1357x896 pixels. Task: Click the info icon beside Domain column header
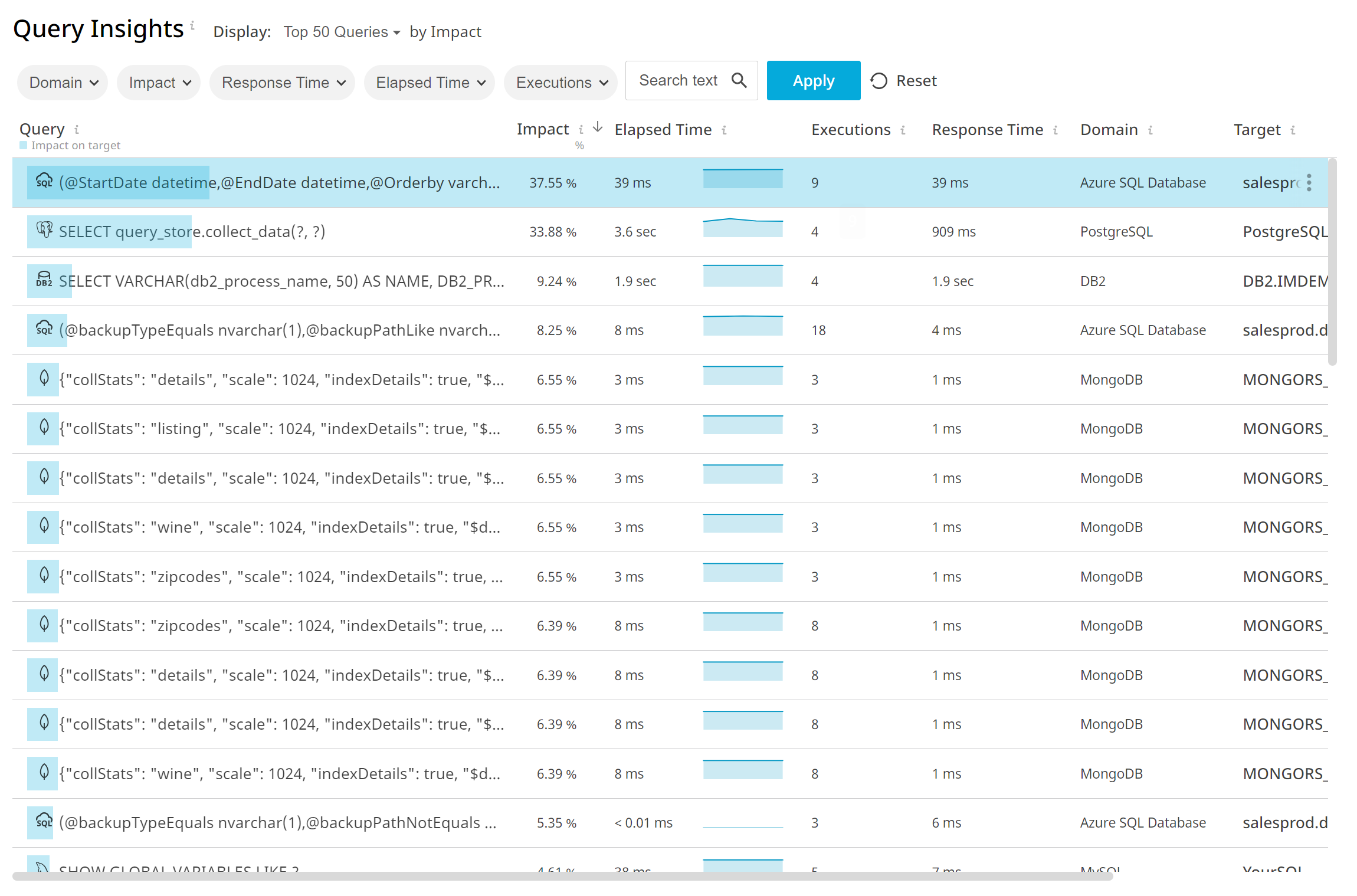tap(1150, 130)
